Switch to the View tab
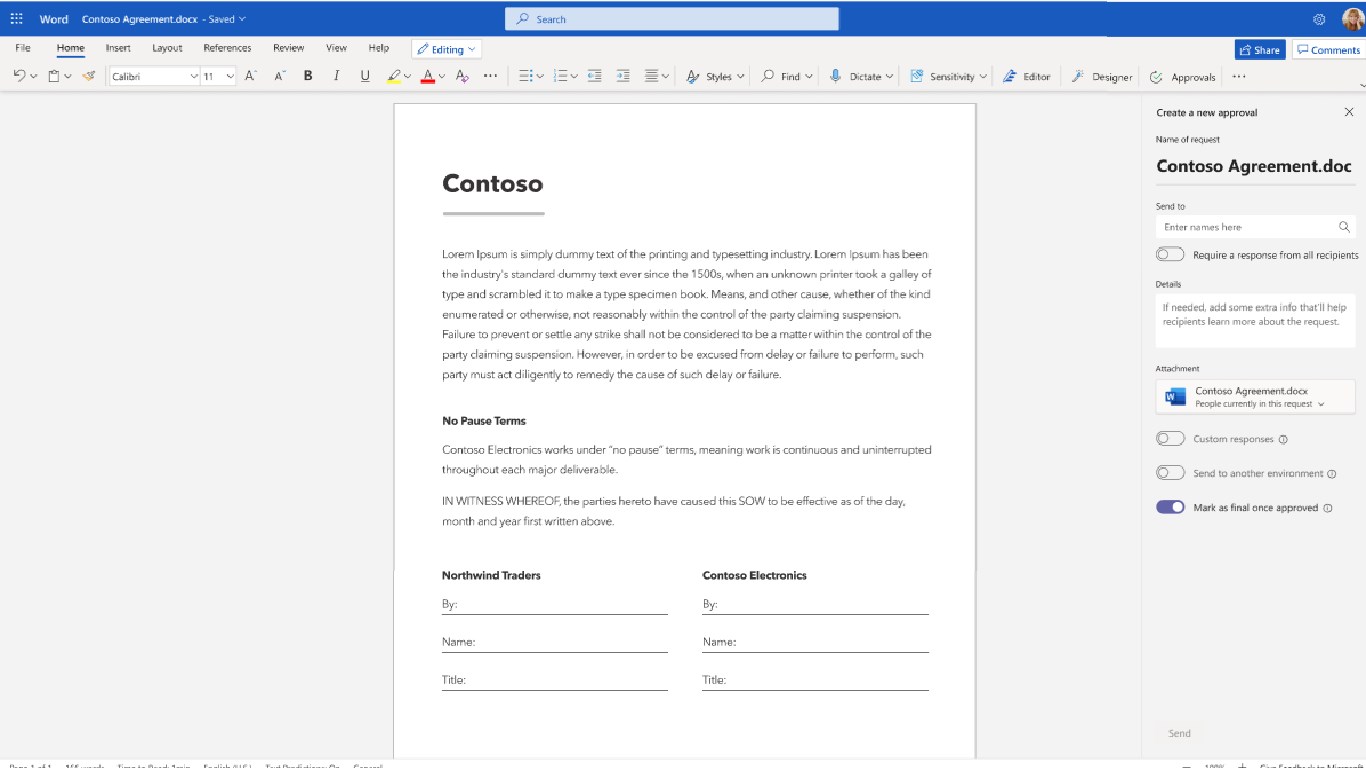This screenshot has height=768, width=1366. 337,48
